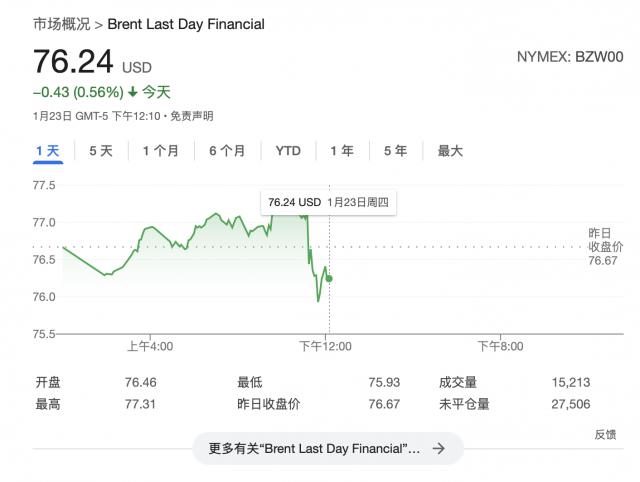This screenshot has width=640, height=482.
Task: Select the YTD chart tab
Action: coord(288,151)
